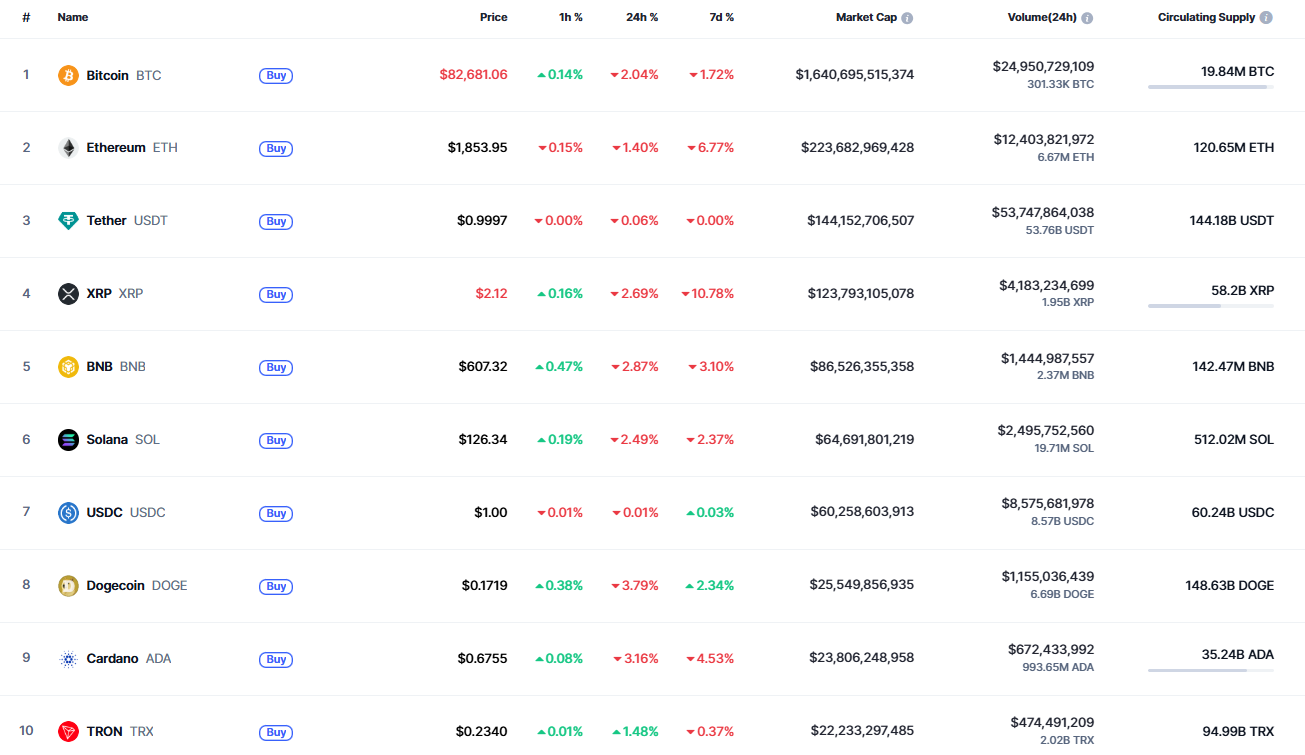Click the Ethereum logo icon

[67, 147]
